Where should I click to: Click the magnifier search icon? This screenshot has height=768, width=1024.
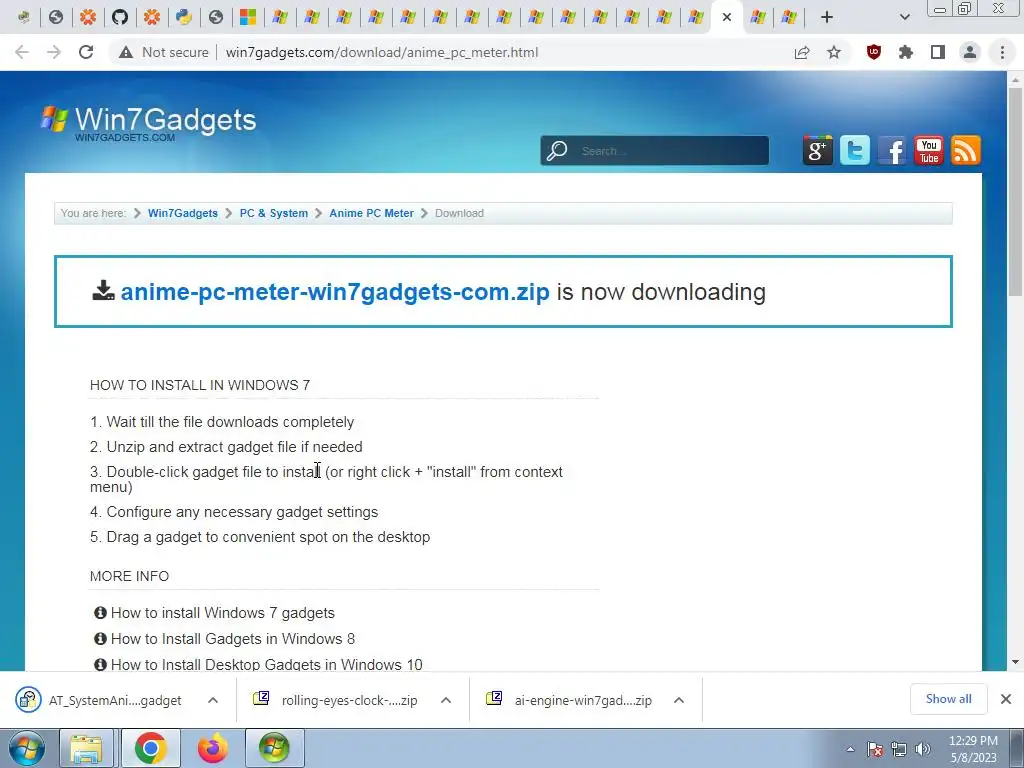(x=556, y=151)
